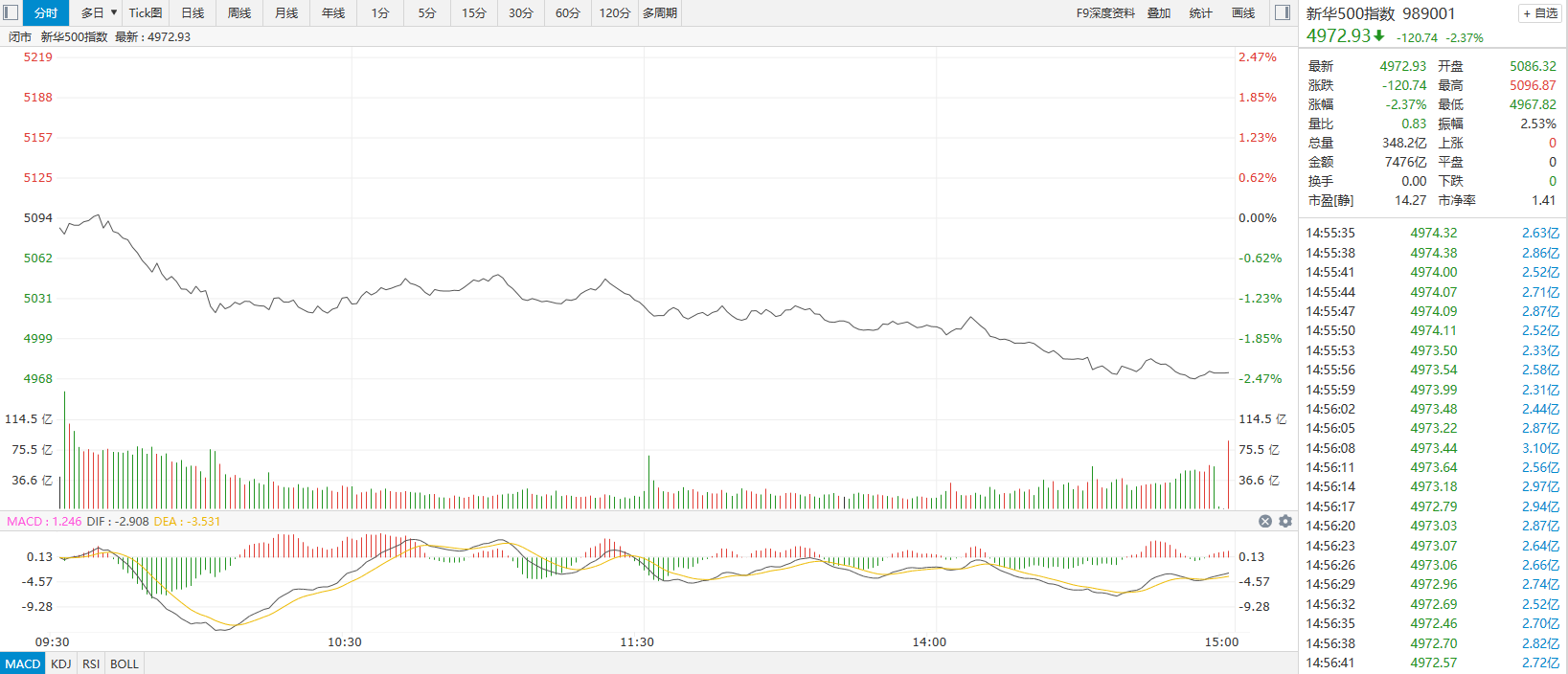
Task: Open the 多周期 multi-period view
Action: click(x=660, y=12)
